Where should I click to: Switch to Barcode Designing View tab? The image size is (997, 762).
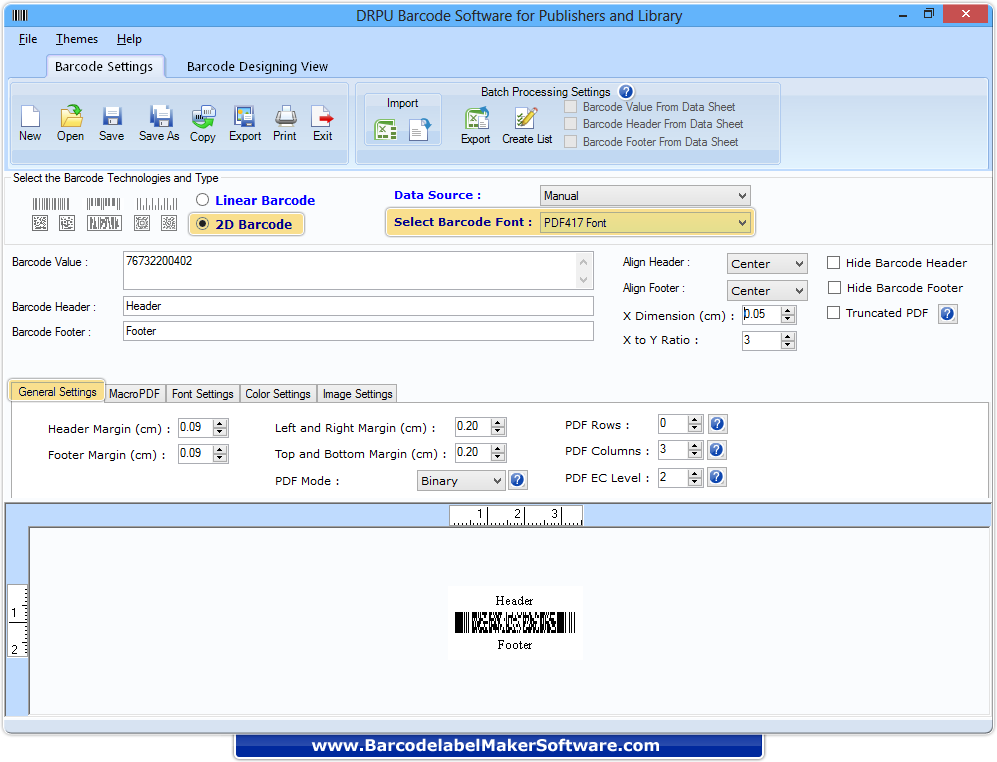click(258, 66)
